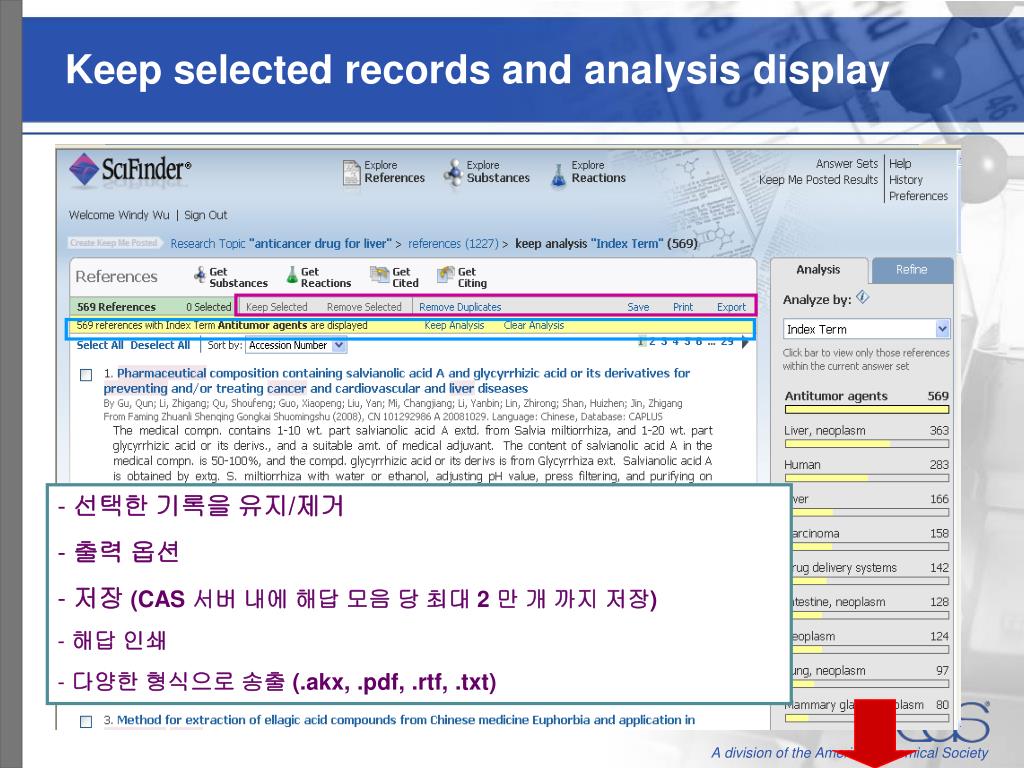
Task: Open Sort by Accession Number dropdown
Action: [296, 345]
